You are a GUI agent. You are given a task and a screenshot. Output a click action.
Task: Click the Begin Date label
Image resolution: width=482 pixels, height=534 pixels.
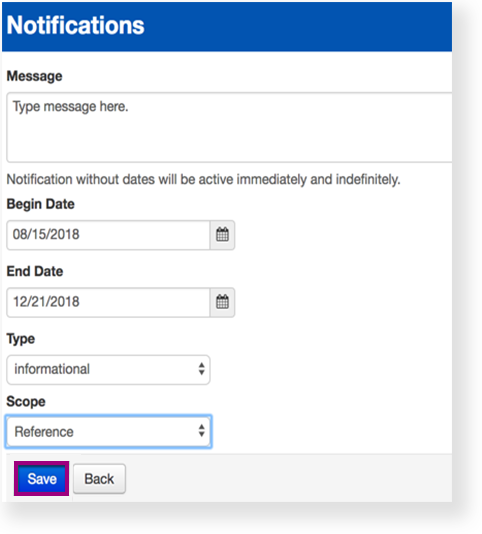tap(41, 204)
